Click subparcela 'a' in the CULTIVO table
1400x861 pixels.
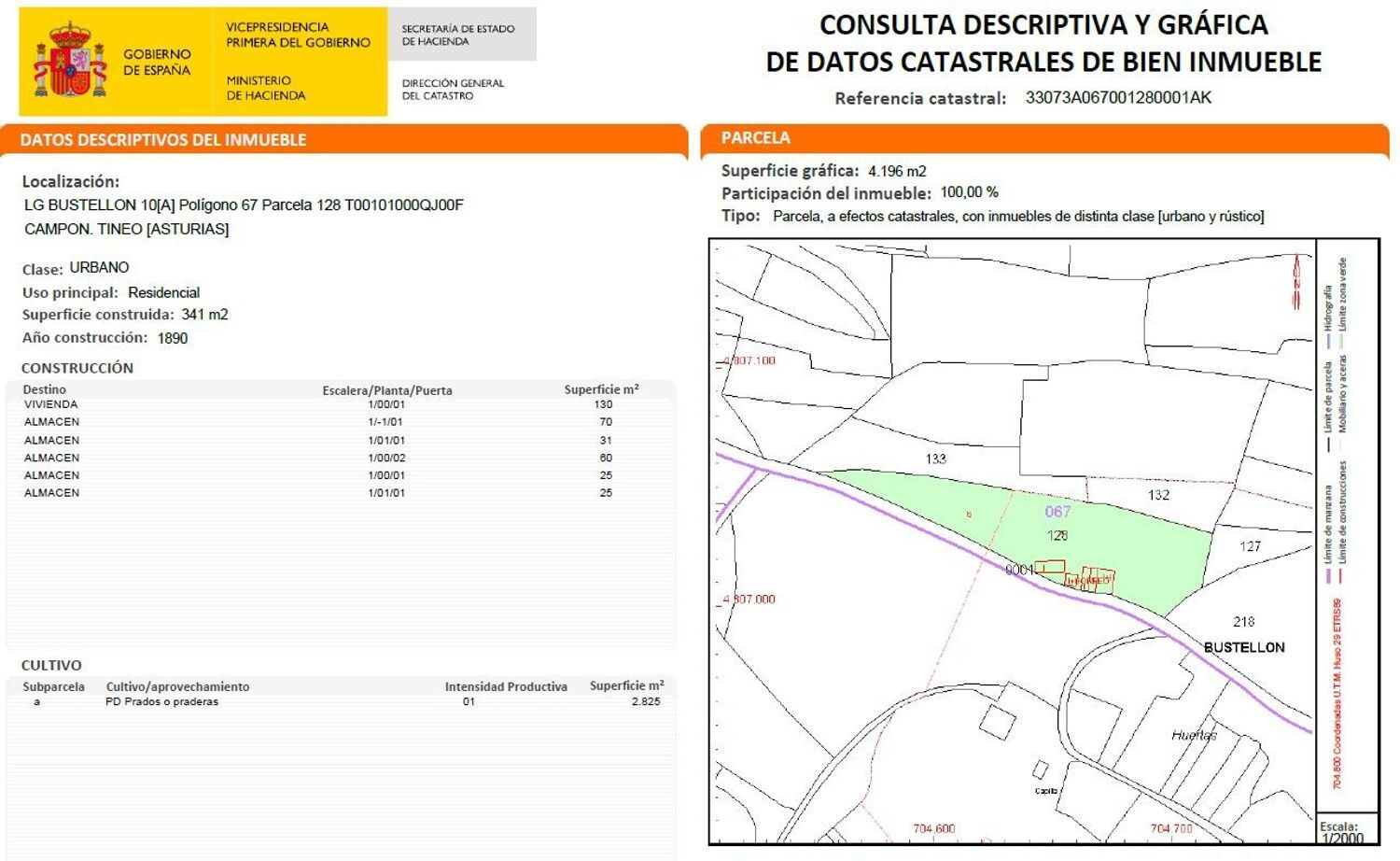pyautogui.click(x=37, y=701)
